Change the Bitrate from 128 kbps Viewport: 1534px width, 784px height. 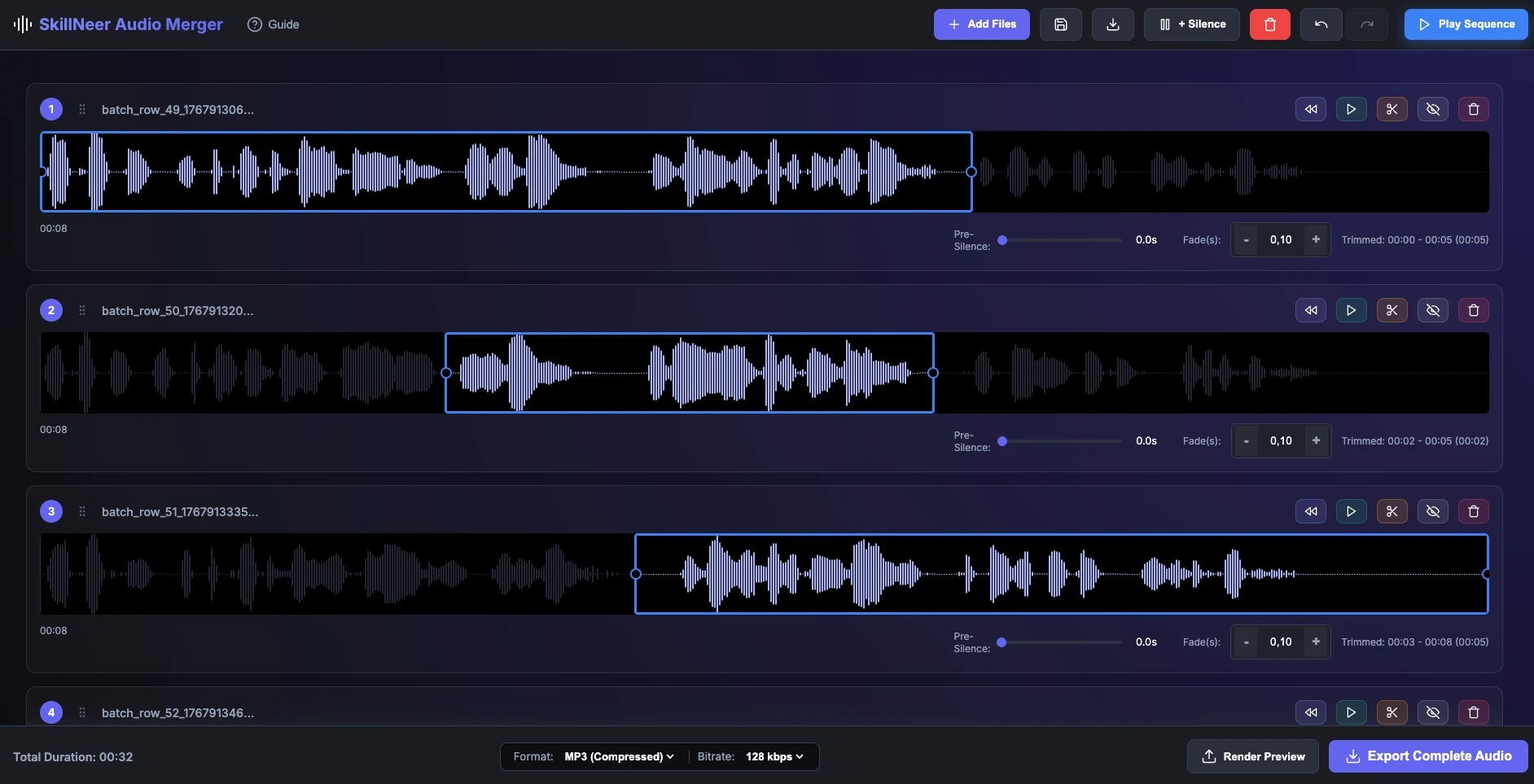[x=772, y=756]
